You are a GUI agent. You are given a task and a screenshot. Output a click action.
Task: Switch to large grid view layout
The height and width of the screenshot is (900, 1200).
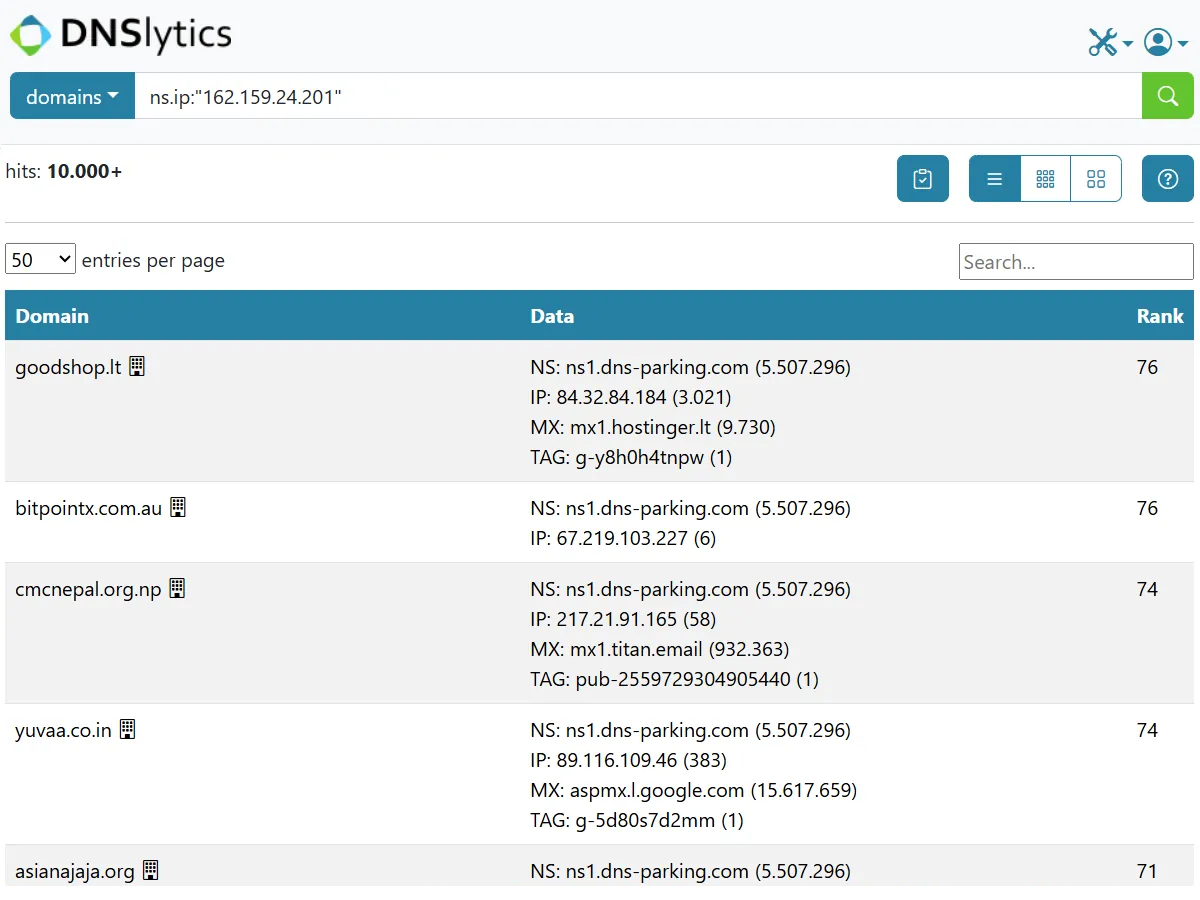tap(1096, 179)
